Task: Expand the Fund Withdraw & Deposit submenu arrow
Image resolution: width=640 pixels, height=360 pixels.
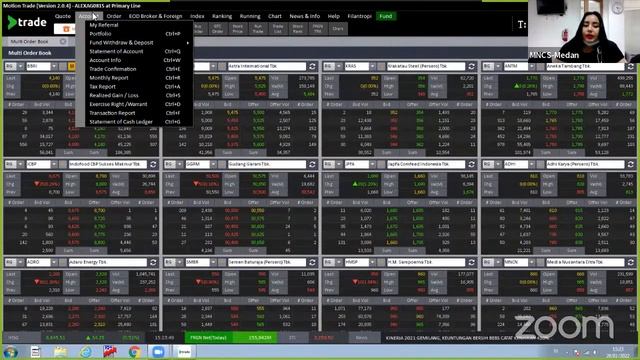Action: pos(188,43)
